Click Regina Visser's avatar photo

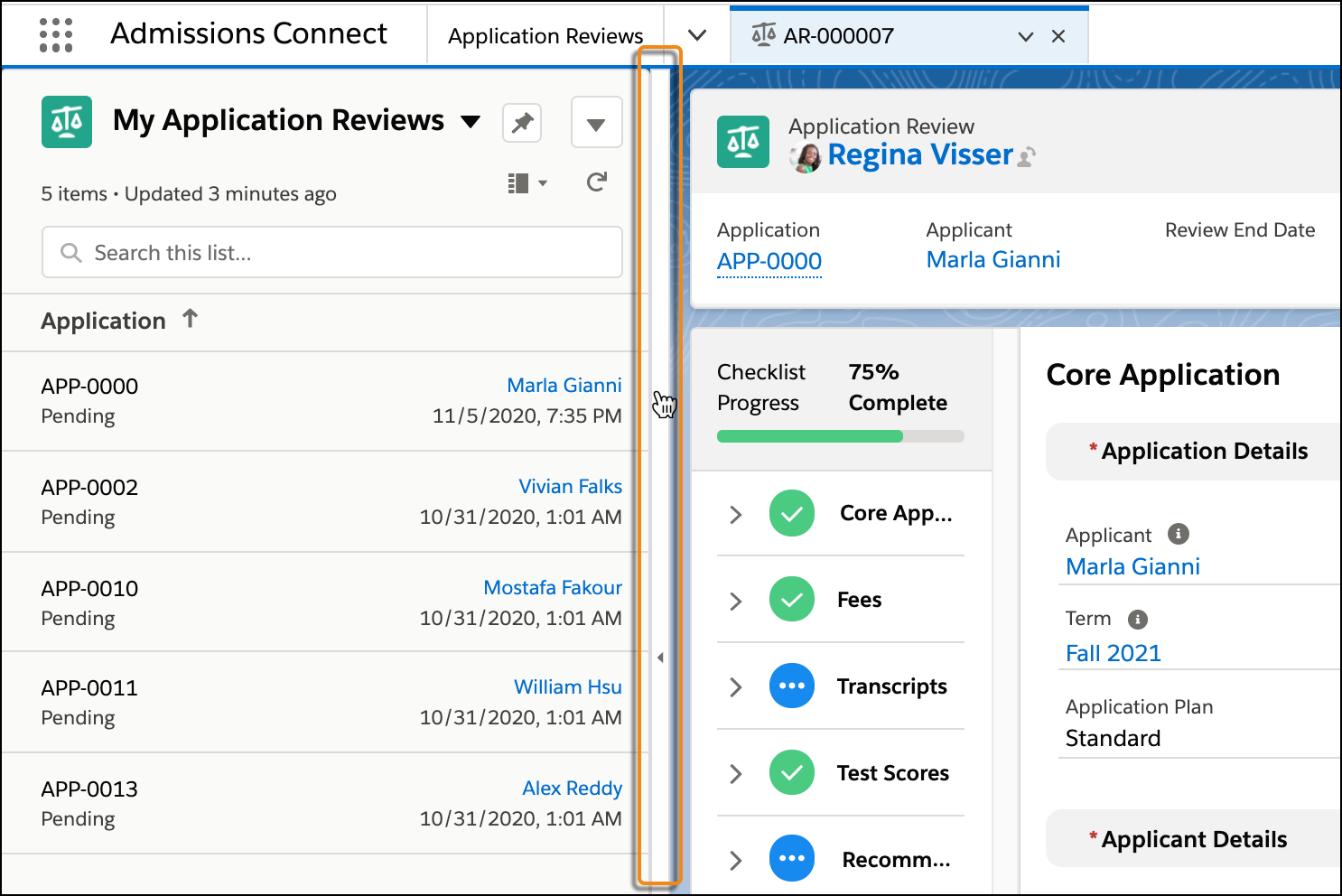pyautogui.click(x=806, y=157)
